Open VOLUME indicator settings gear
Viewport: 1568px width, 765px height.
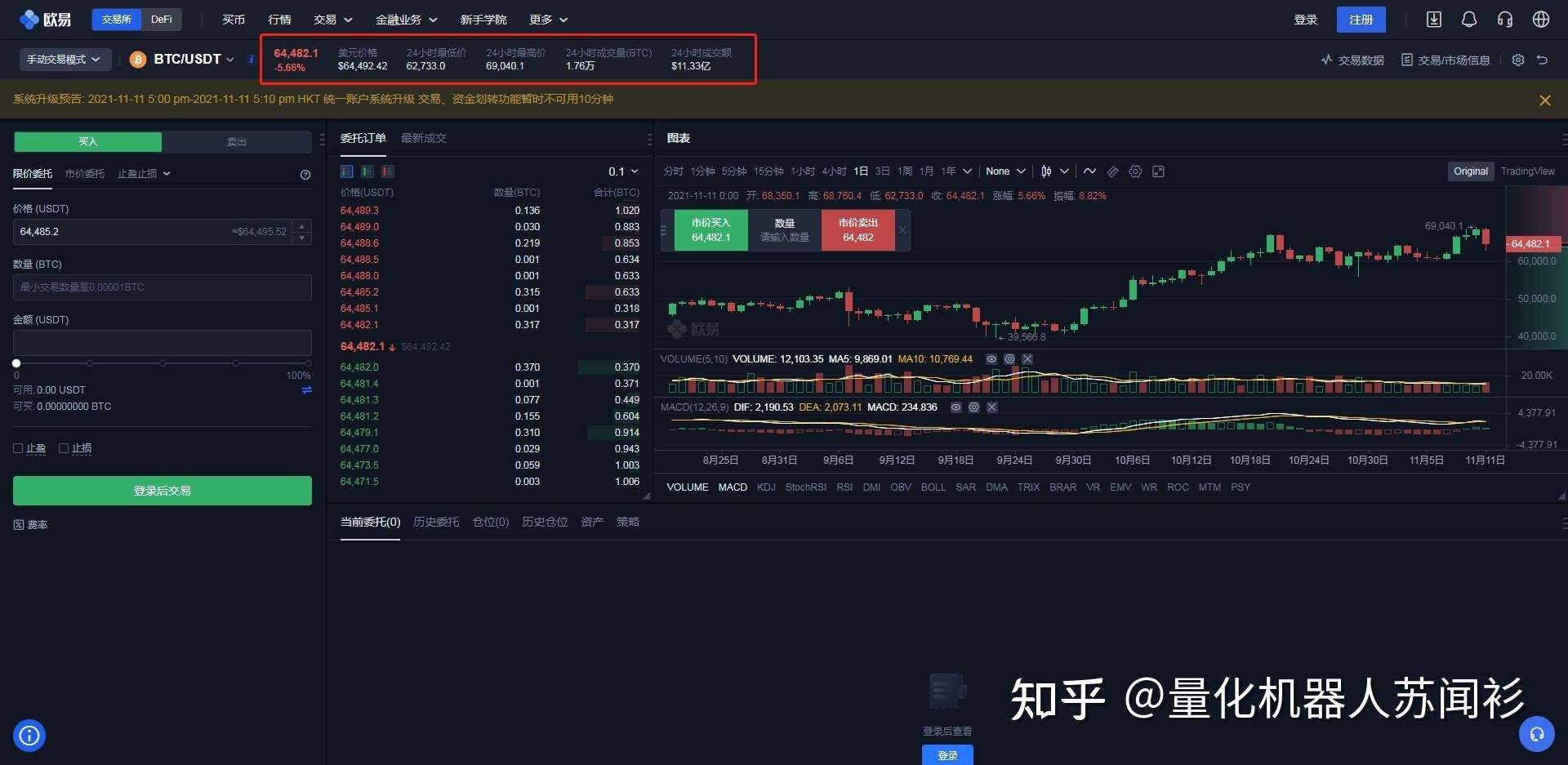(1009, 359)
